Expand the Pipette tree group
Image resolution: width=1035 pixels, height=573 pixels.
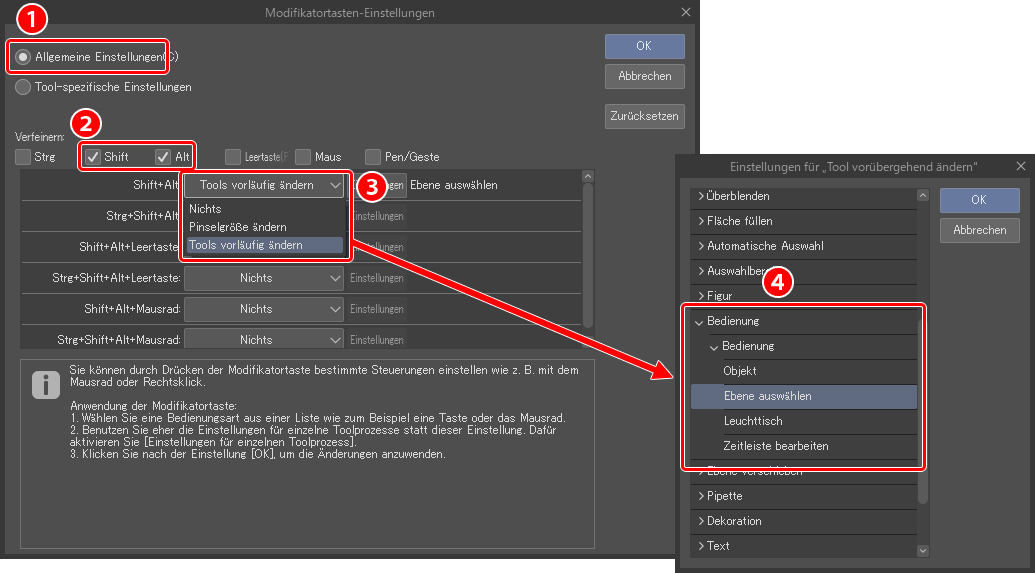click(702, 496)
